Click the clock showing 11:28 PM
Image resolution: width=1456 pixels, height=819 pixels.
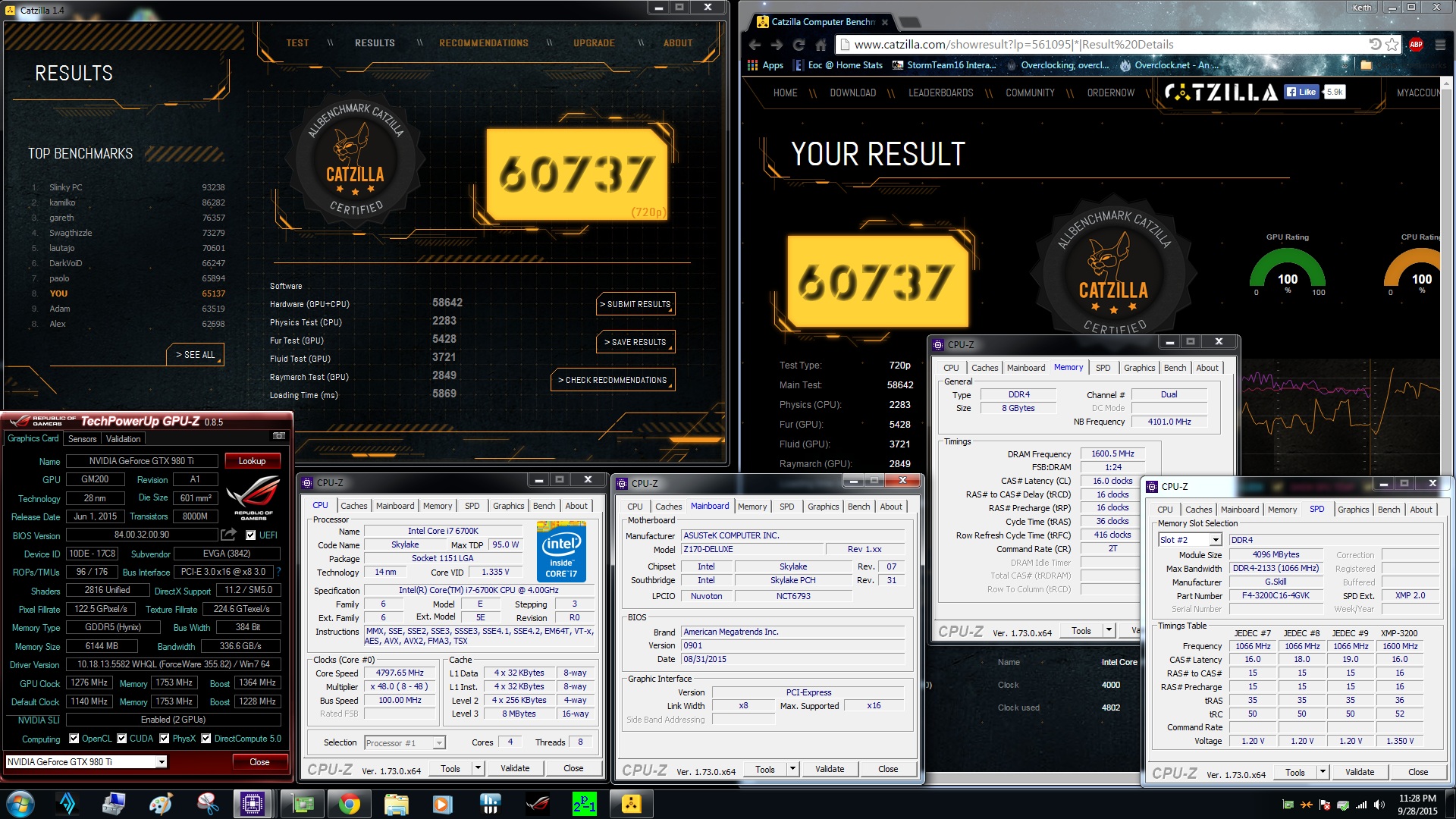pos(1417,799)
